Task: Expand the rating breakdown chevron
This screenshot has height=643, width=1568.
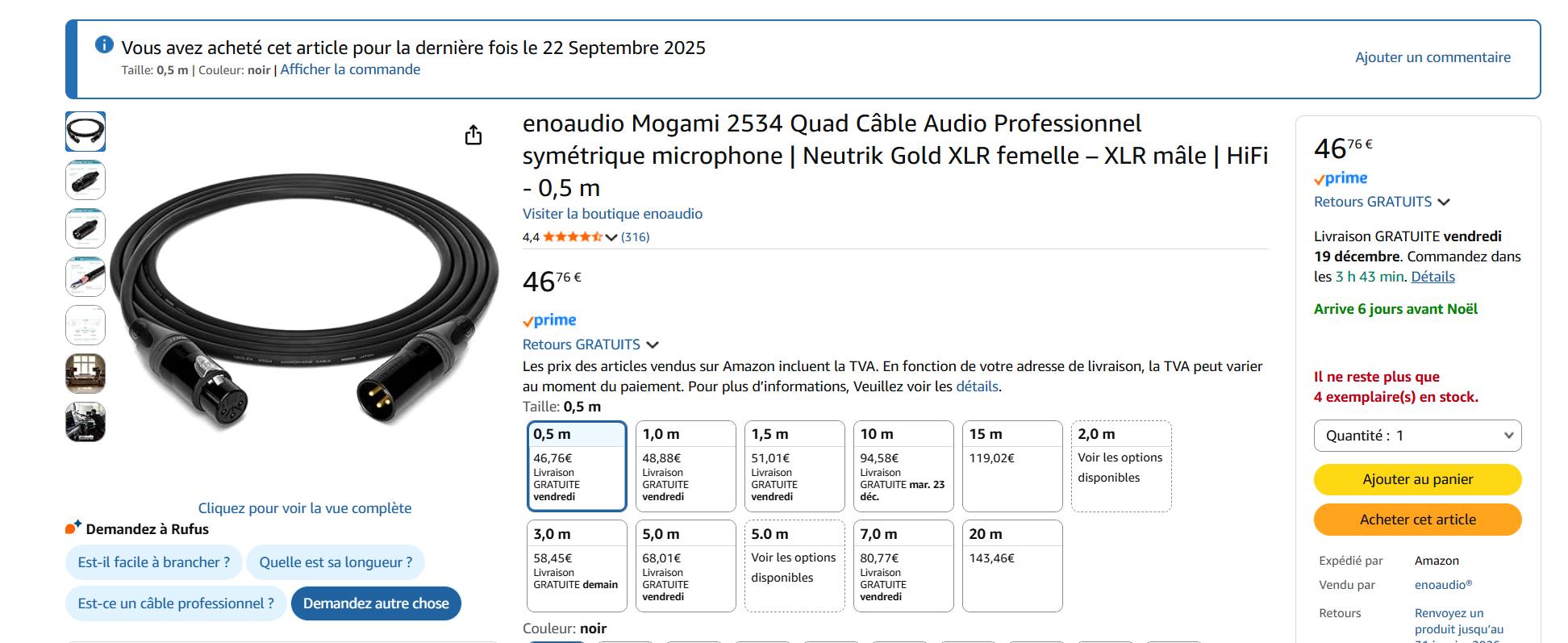Action: tap(611, 237)
